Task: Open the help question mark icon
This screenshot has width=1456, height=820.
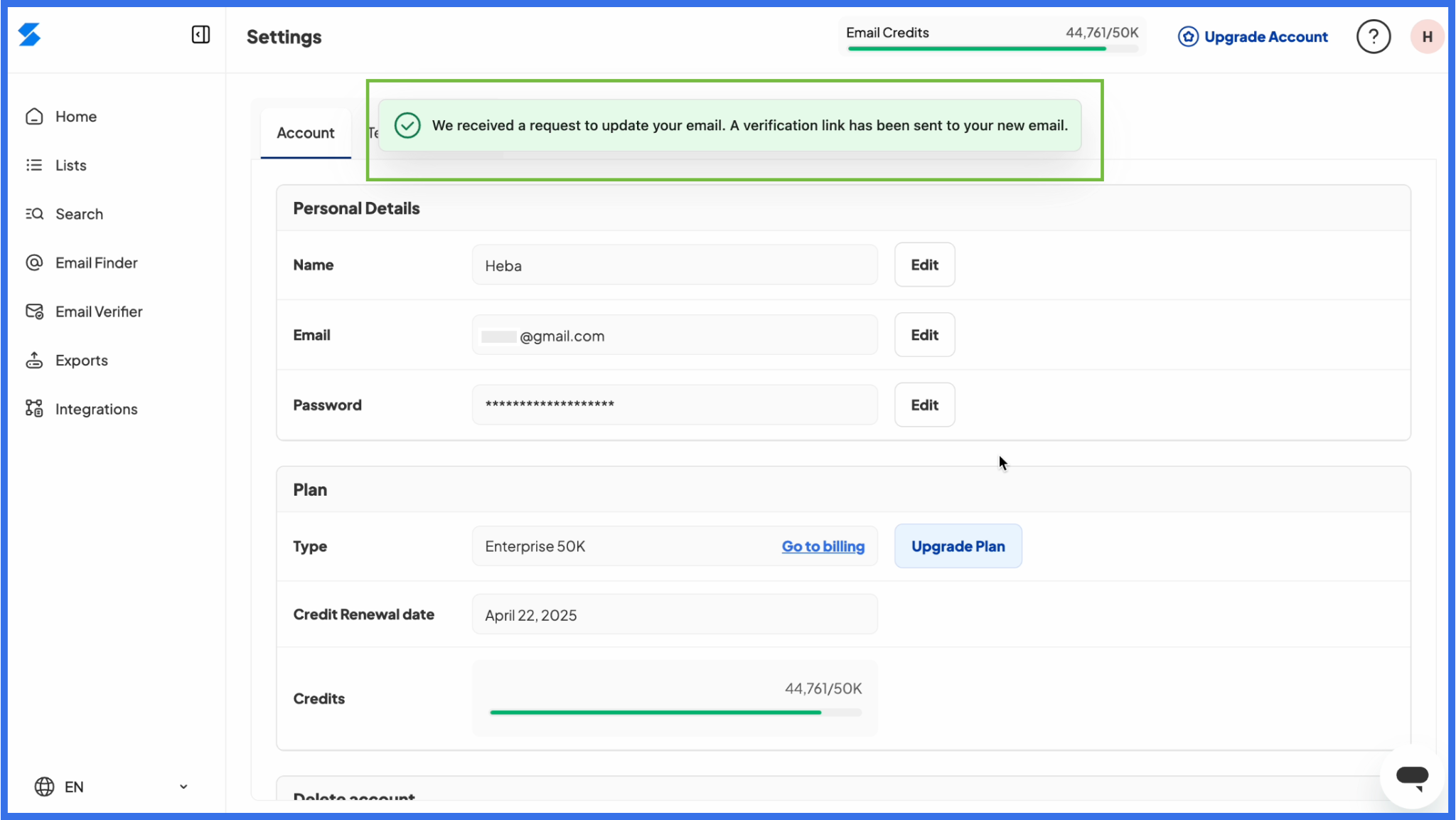Action: (1374, 37)
